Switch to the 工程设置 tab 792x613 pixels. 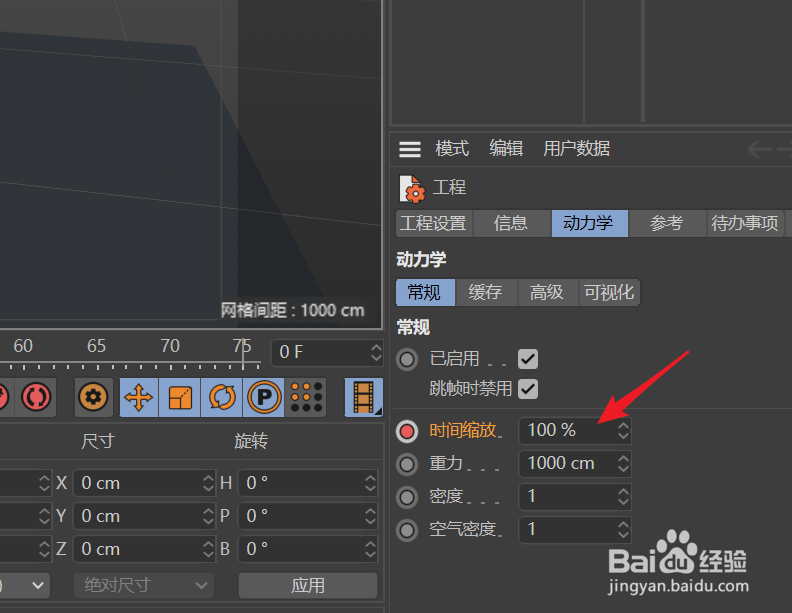434,223
